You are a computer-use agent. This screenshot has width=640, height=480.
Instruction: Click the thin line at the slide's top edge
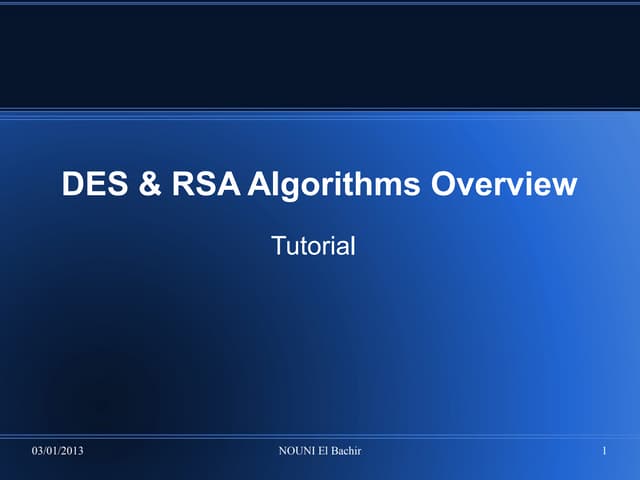pyautogui.click(x=320, y=3)
